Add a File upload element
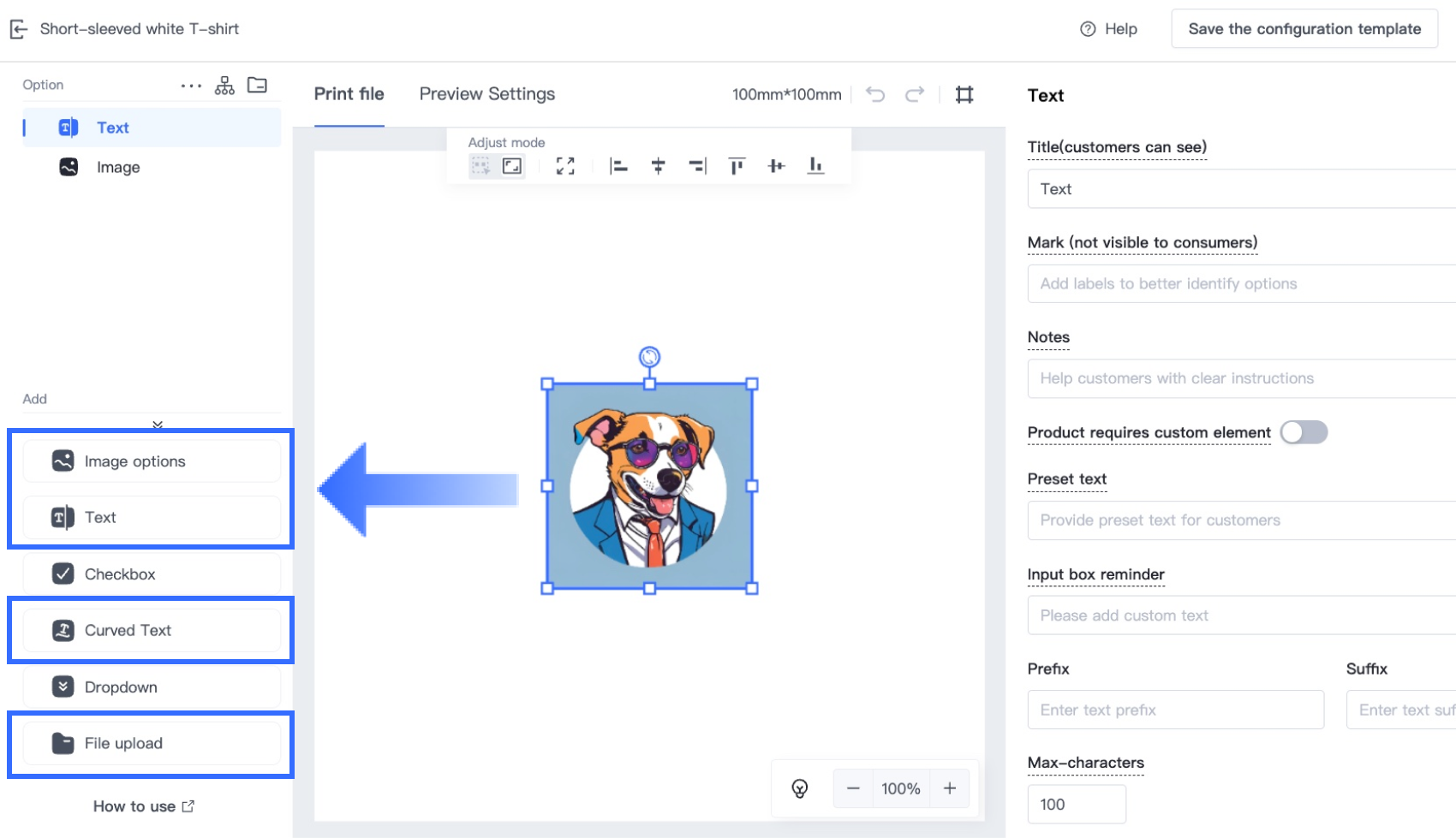This screenshot has width=1456, height=838. (x=152, y=744)
